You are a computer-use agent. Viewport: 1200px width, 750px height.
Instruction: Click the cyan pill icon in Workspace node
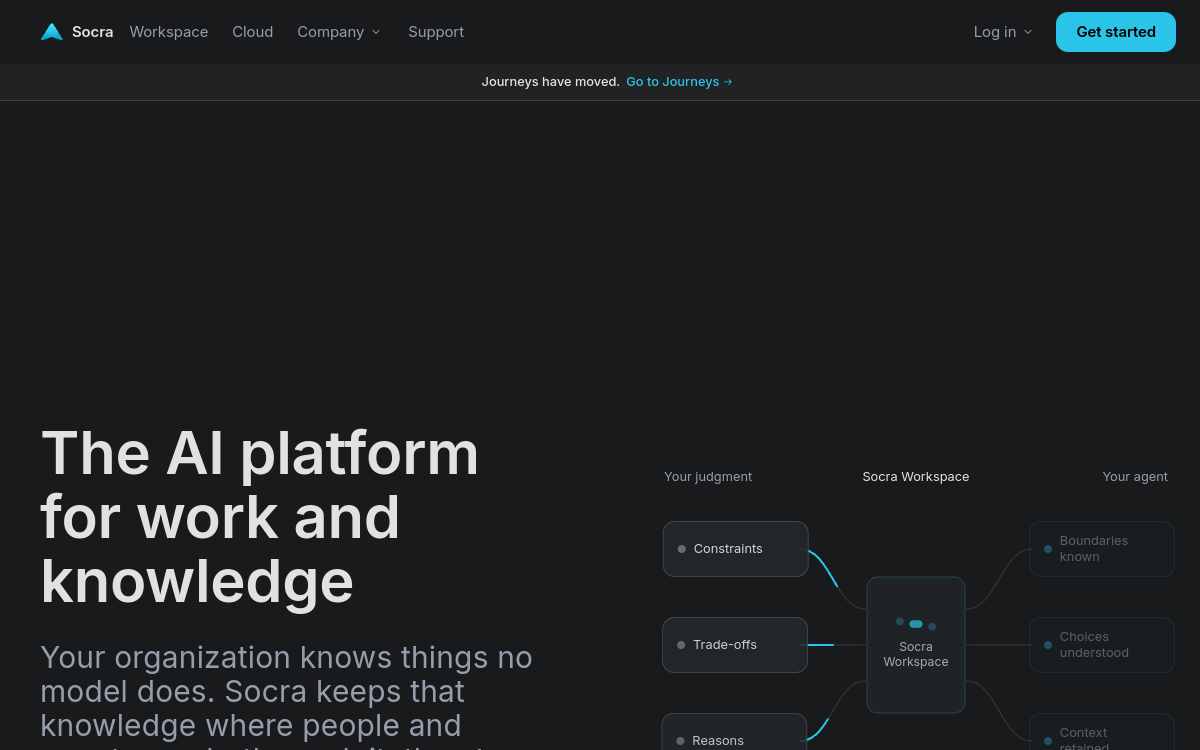point(916,624)
